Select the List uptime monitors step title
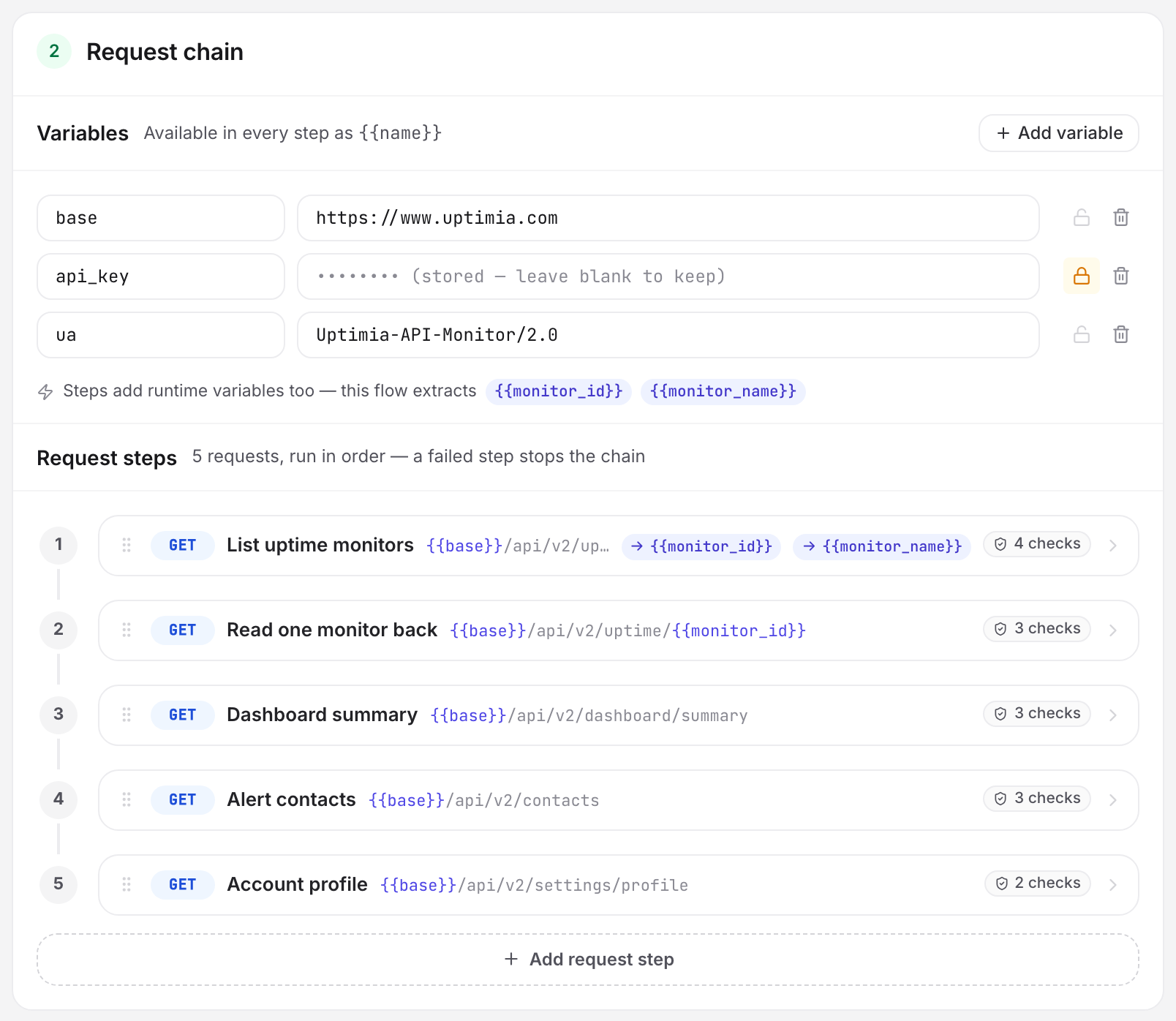The height and width of the screenshot is (1021, 1176). tap(320, 545)
